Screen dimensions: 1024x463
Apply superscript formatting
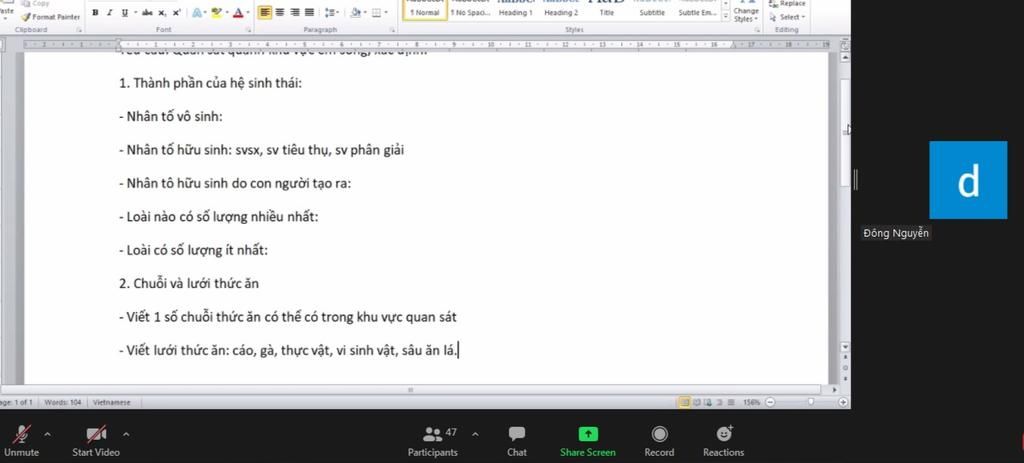[x=176, y=12]
